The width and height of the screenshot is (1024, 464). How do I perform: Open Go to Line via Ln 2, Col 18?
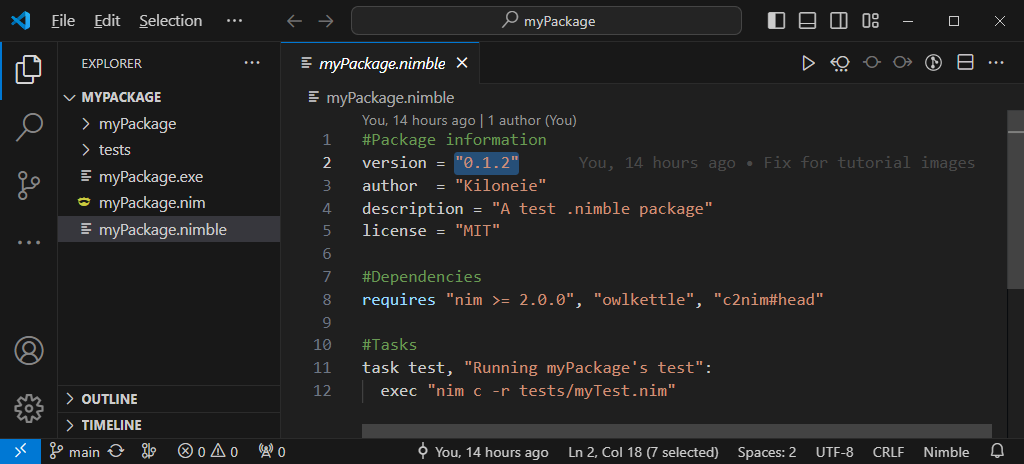[643, 452]
